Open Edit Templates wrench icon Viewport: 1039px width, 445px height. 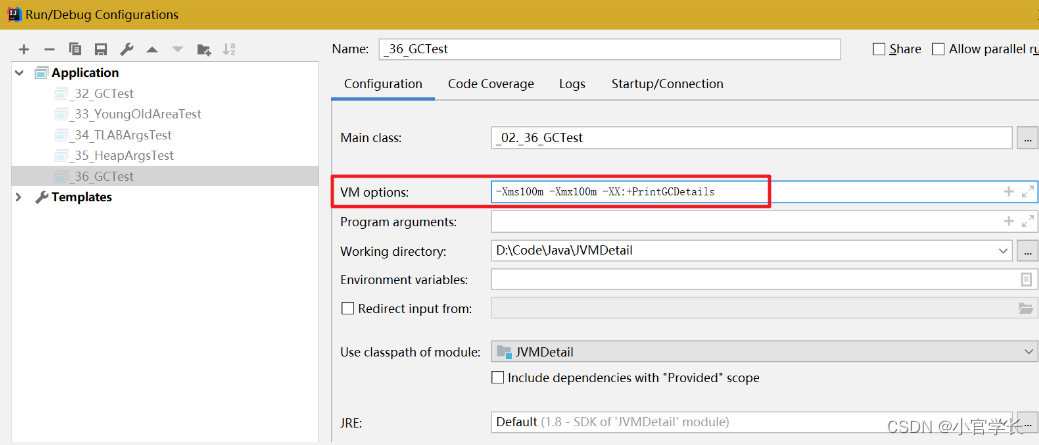pos(127,49)
